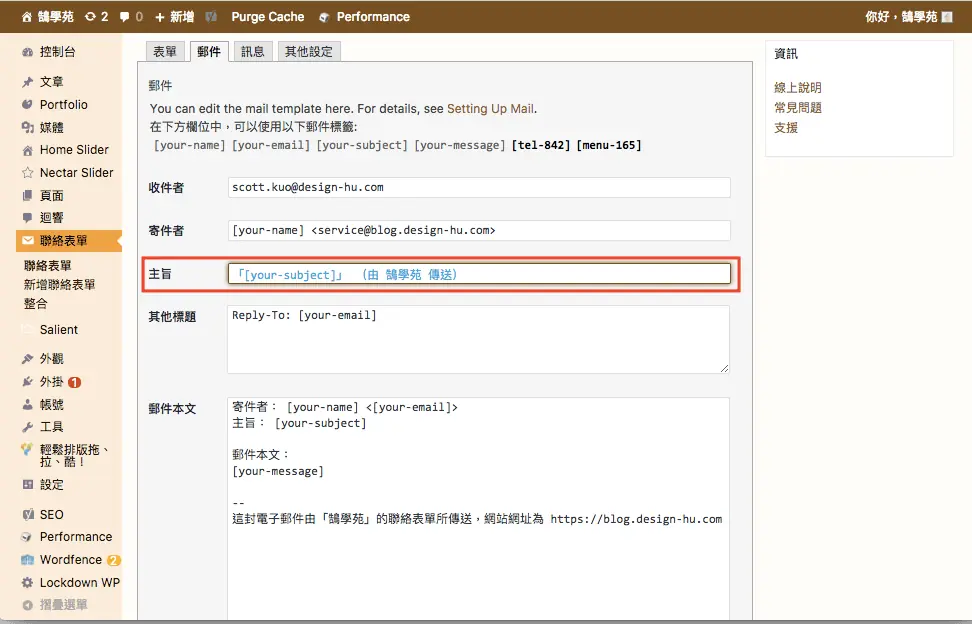Click the 其他標題 Reply-To textarea

pos(478,340)
